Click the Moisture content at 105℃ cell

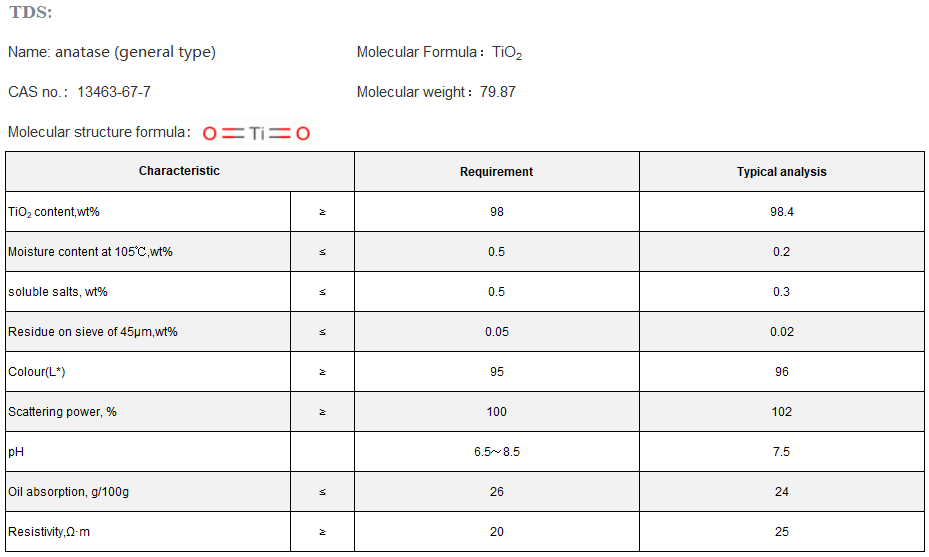(90, 252)
